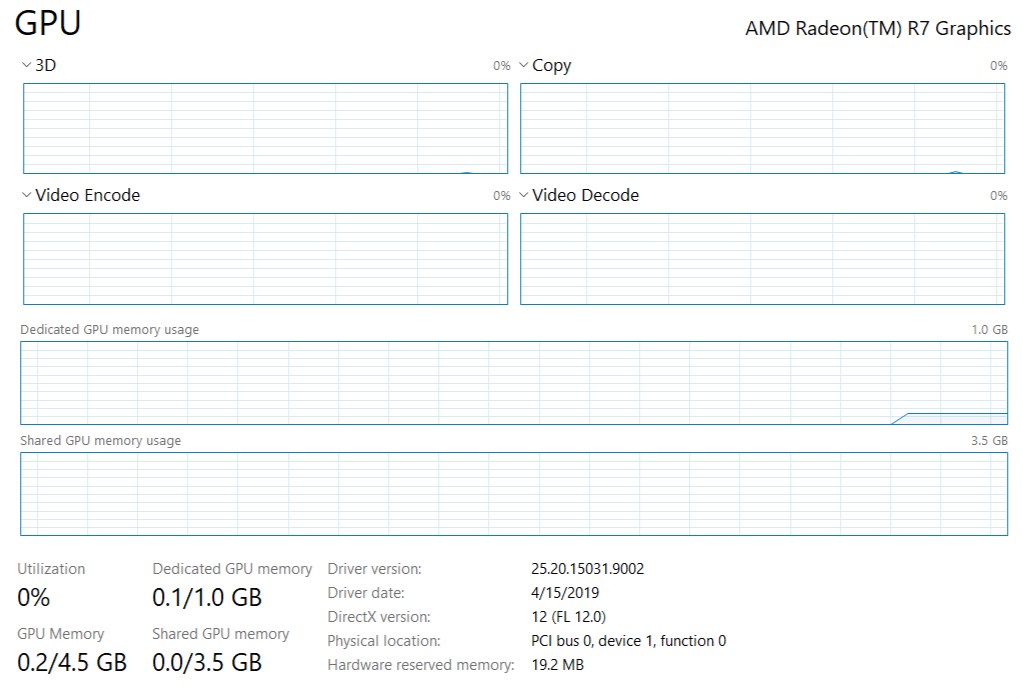Click the 19.2 MB reserved memory value
The width and height of the screenshot is (1022, 699).
(557, 665)
